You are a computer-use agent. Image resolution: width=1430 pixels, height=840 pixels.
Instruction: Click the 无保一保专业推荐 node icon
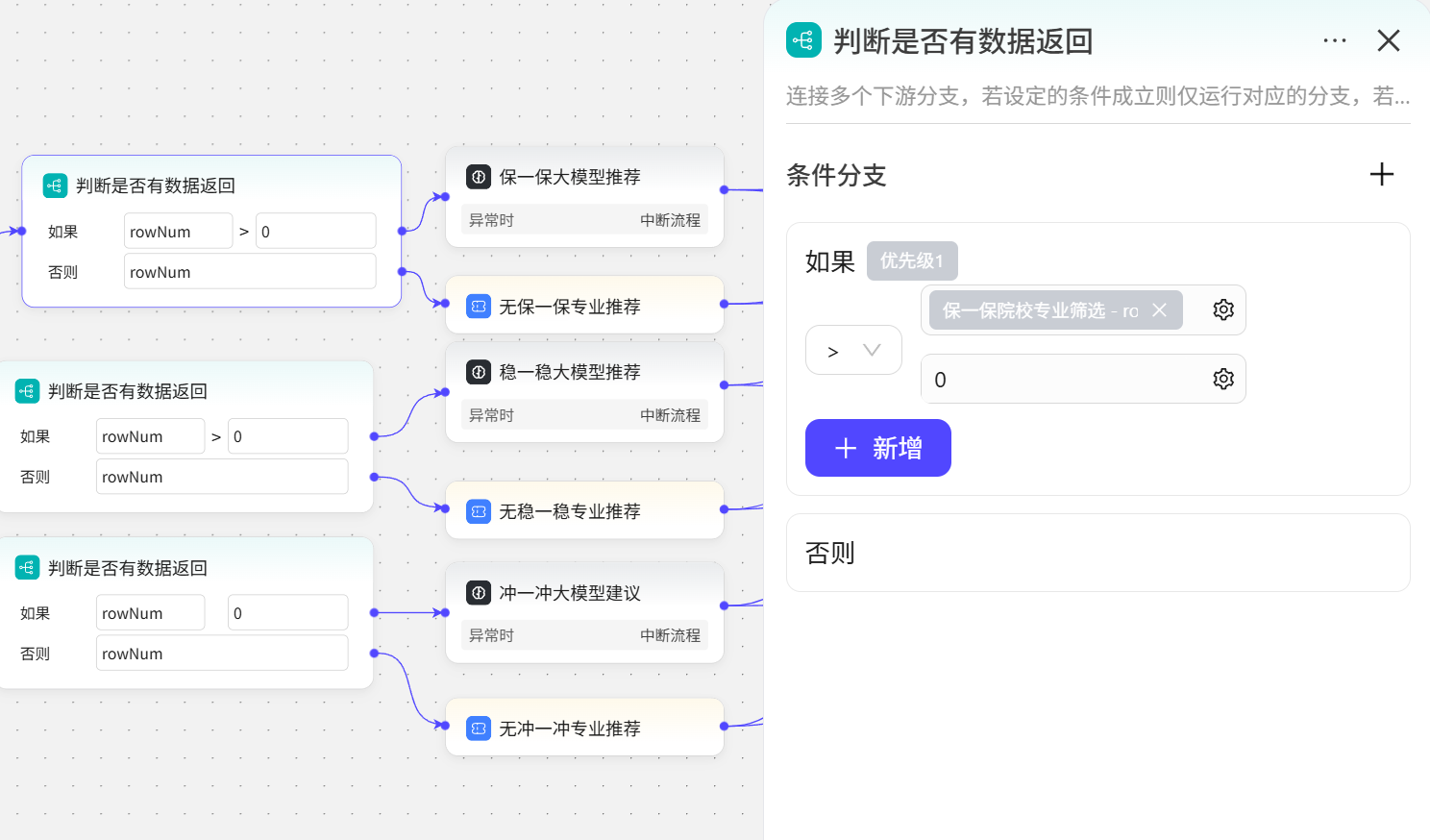pyautogui.click(x=479, y=307)
